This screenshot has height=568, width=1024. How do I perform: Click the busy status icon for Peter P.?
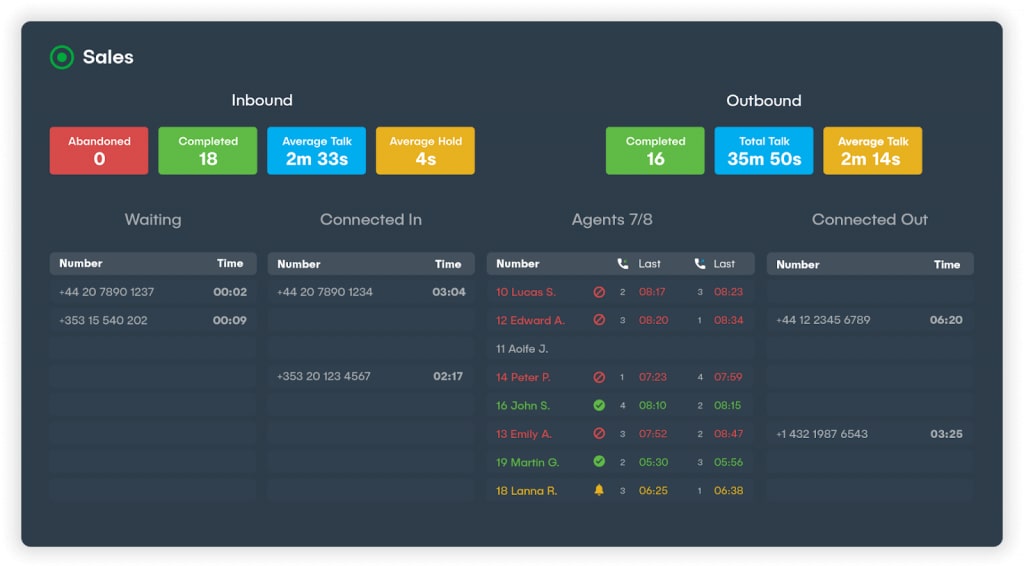coord(599,378)
